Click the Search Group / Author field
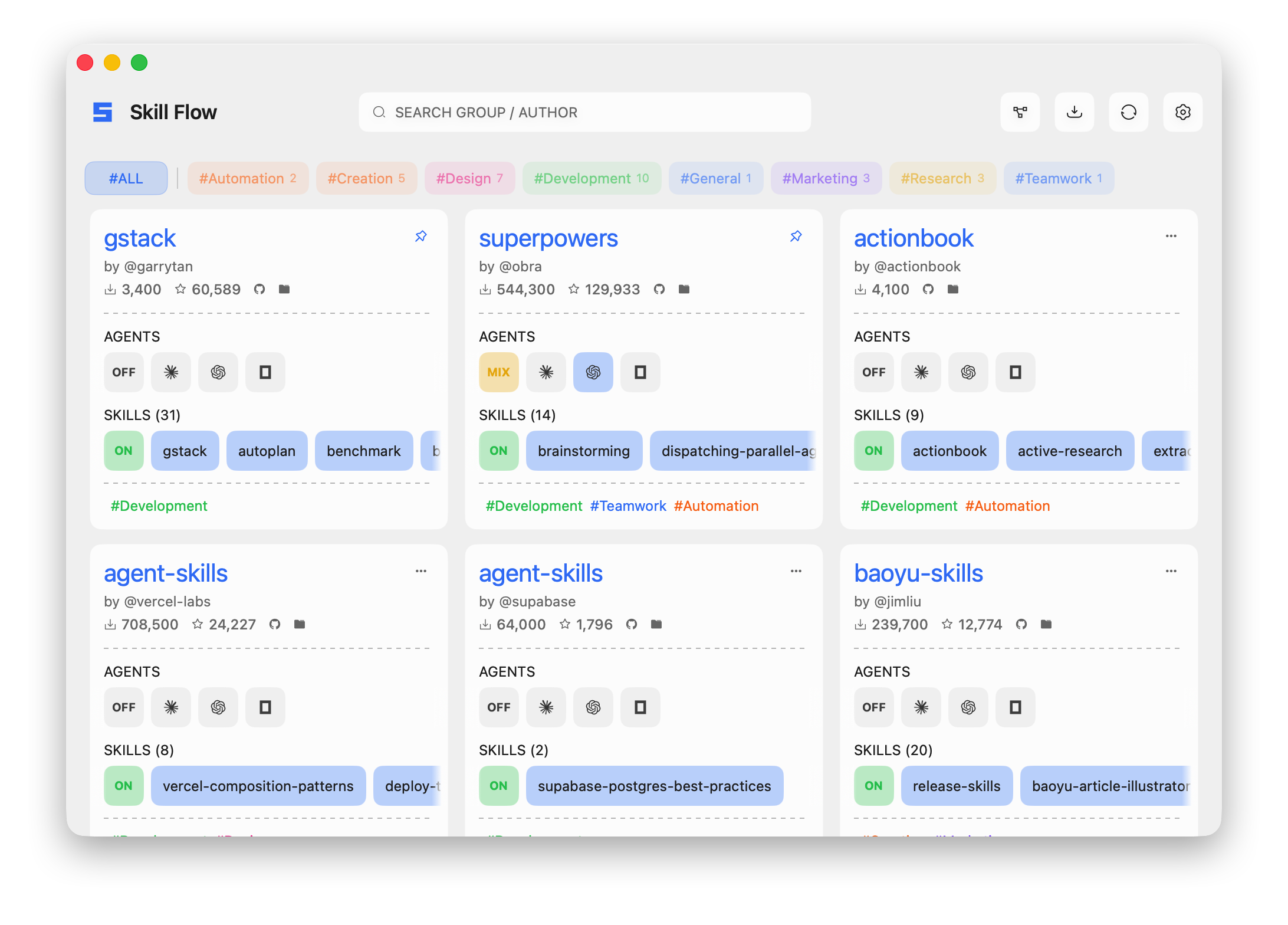The width and height of the screenshot is (1288, 925). click(584, 112)
